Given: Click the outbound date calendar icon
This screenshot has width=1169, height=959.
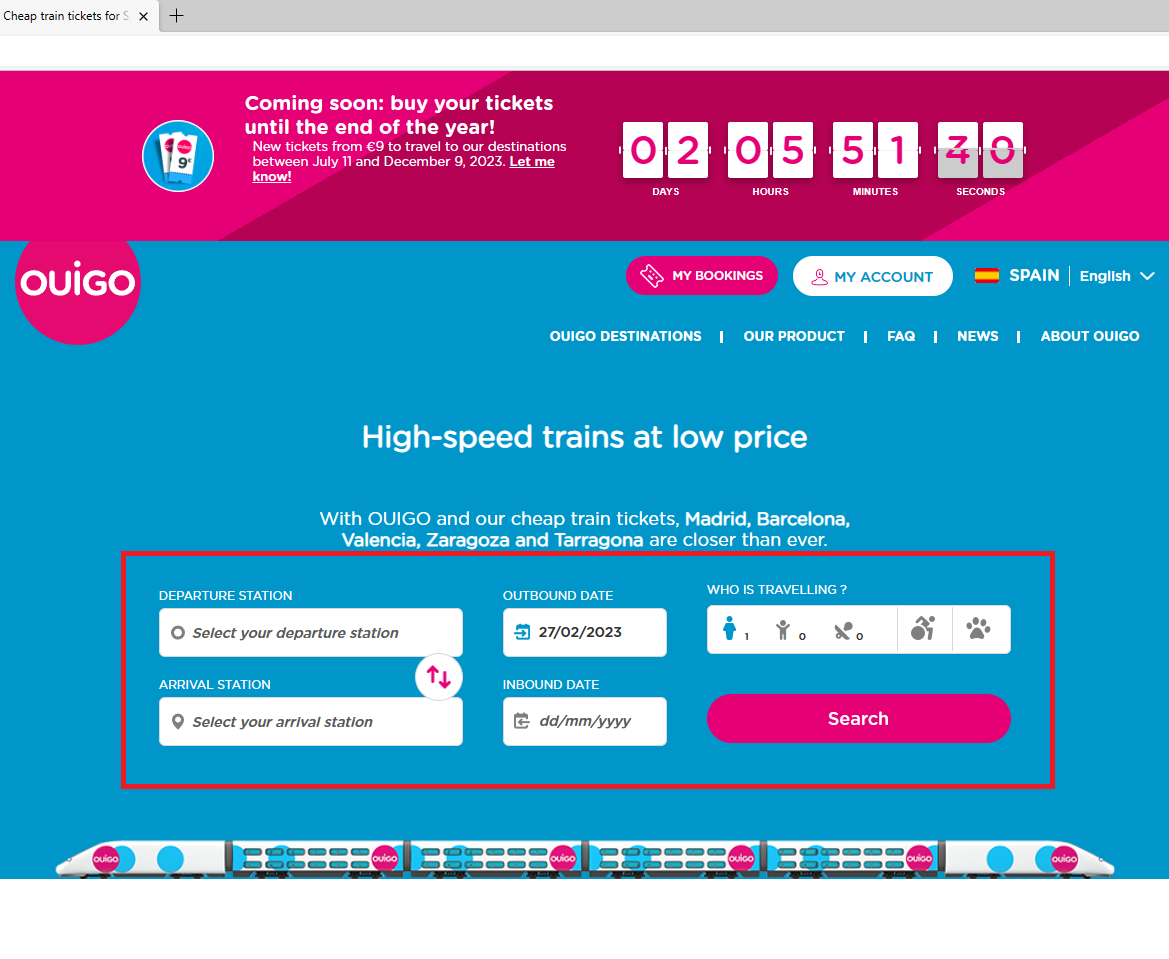Looking at the screenshot, I should click(522, 632).
